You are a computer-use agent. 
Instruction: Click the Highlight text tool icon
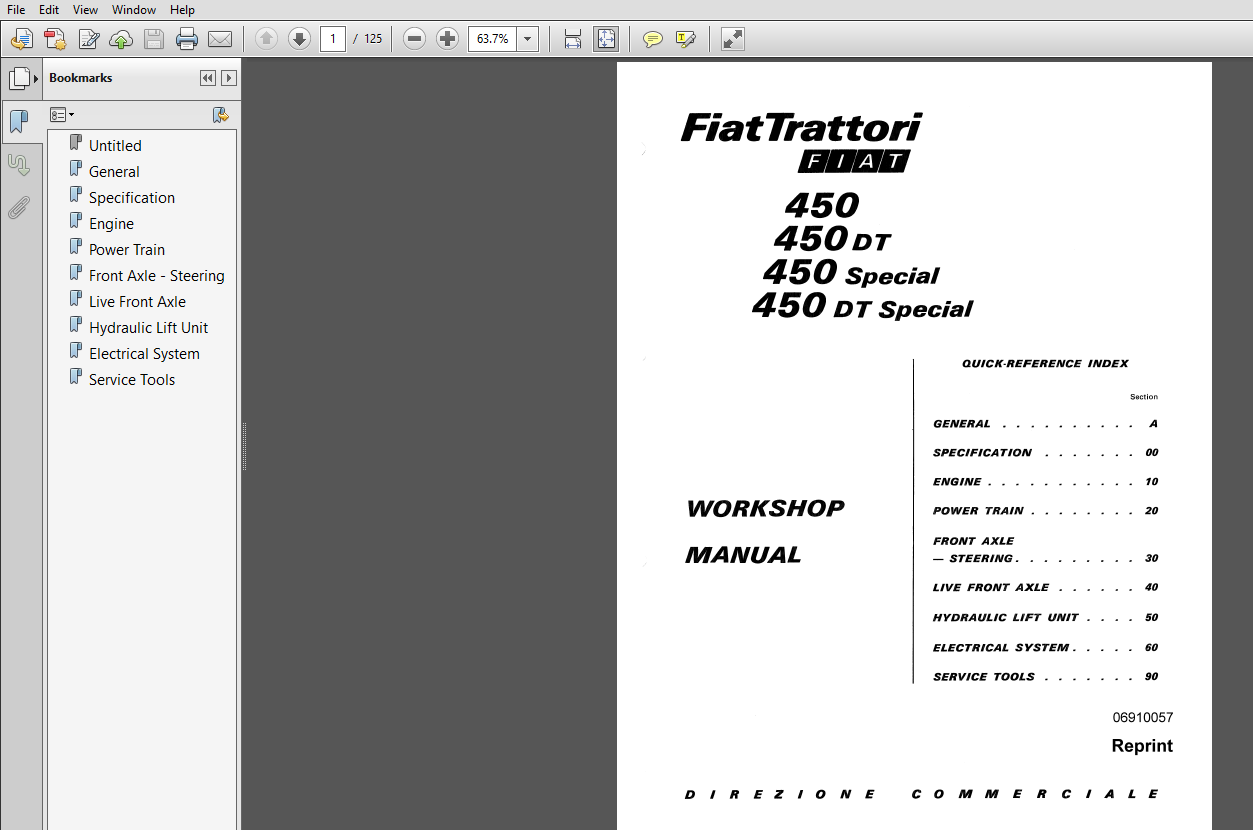(686, 39)
